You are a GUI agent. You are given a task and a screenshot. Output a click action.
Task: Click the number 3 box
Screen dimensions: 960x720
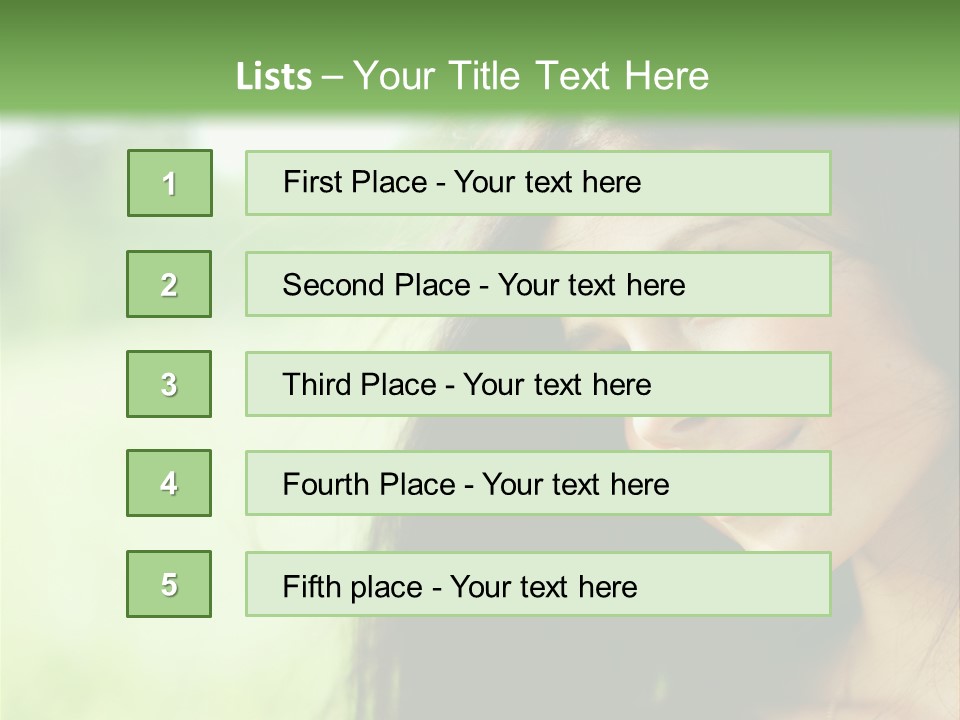169,384
